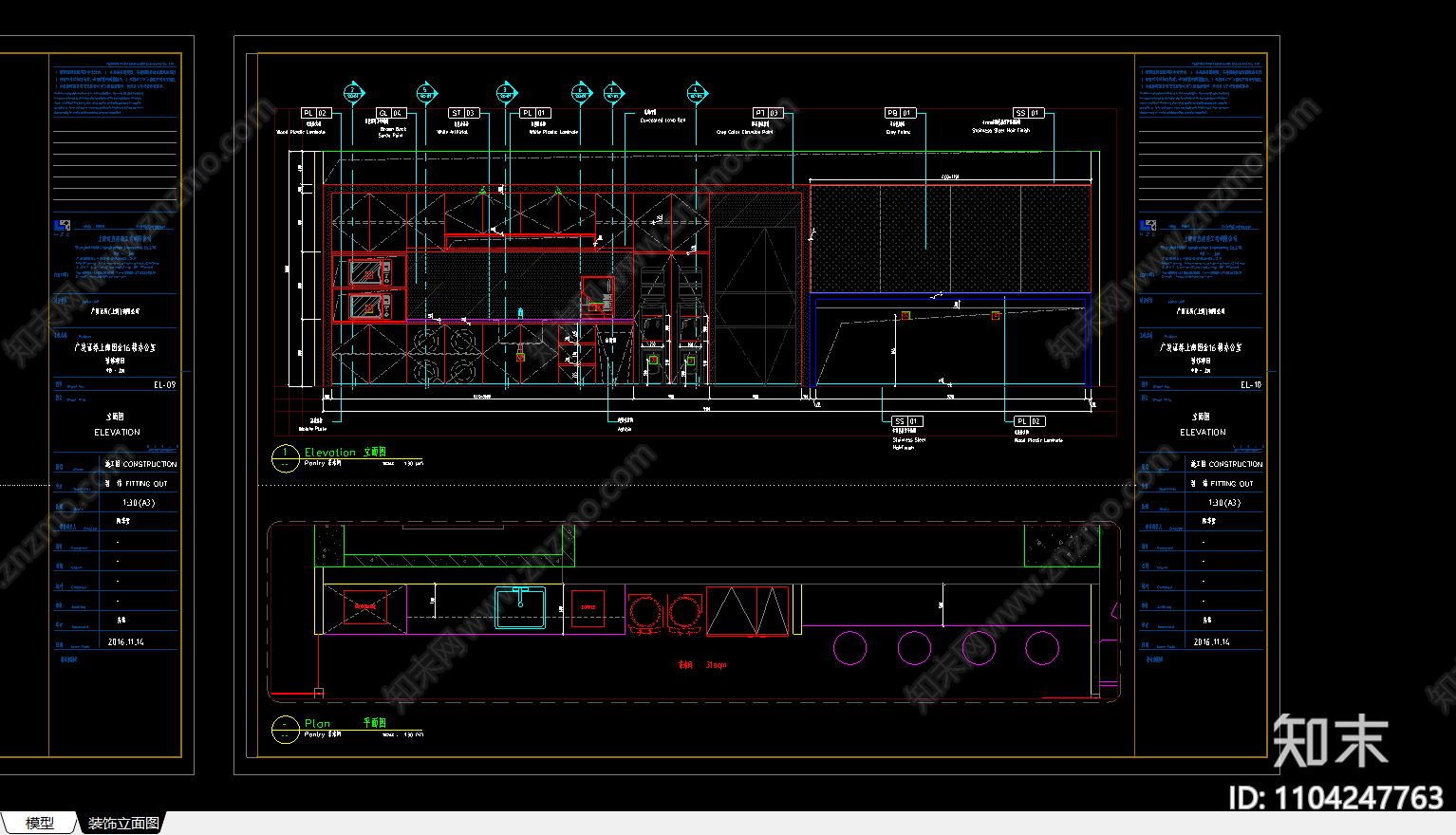Select CONSTRUCTION text in EL-09 title block
1456x835 pixels.
point(149,465)
